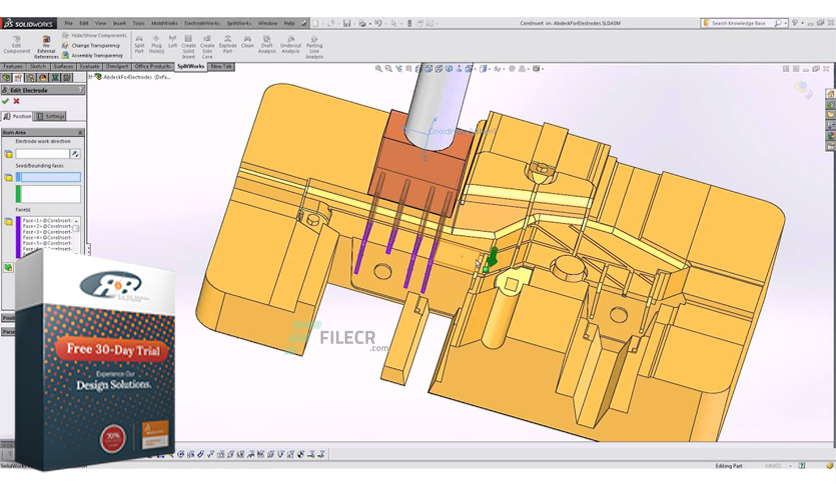
Task: Click Create Solid Insert
Action: [188, 47]
